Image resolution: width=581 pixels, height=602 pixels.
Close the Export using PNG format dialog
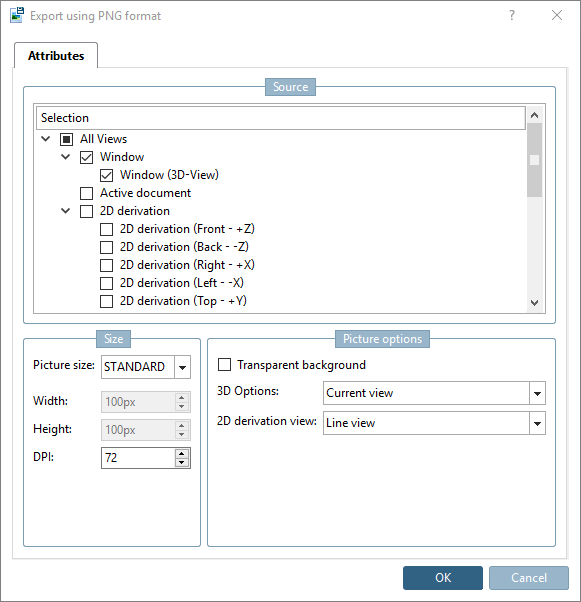click(x=557, y=15)
